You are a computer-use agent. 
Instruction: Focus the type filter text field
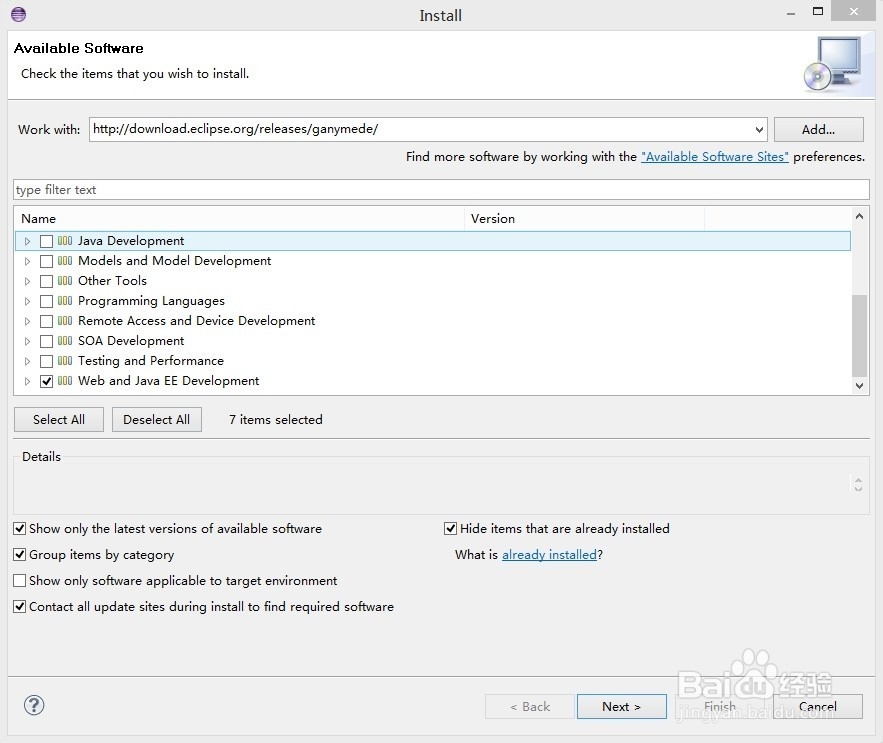click(440, 190)
